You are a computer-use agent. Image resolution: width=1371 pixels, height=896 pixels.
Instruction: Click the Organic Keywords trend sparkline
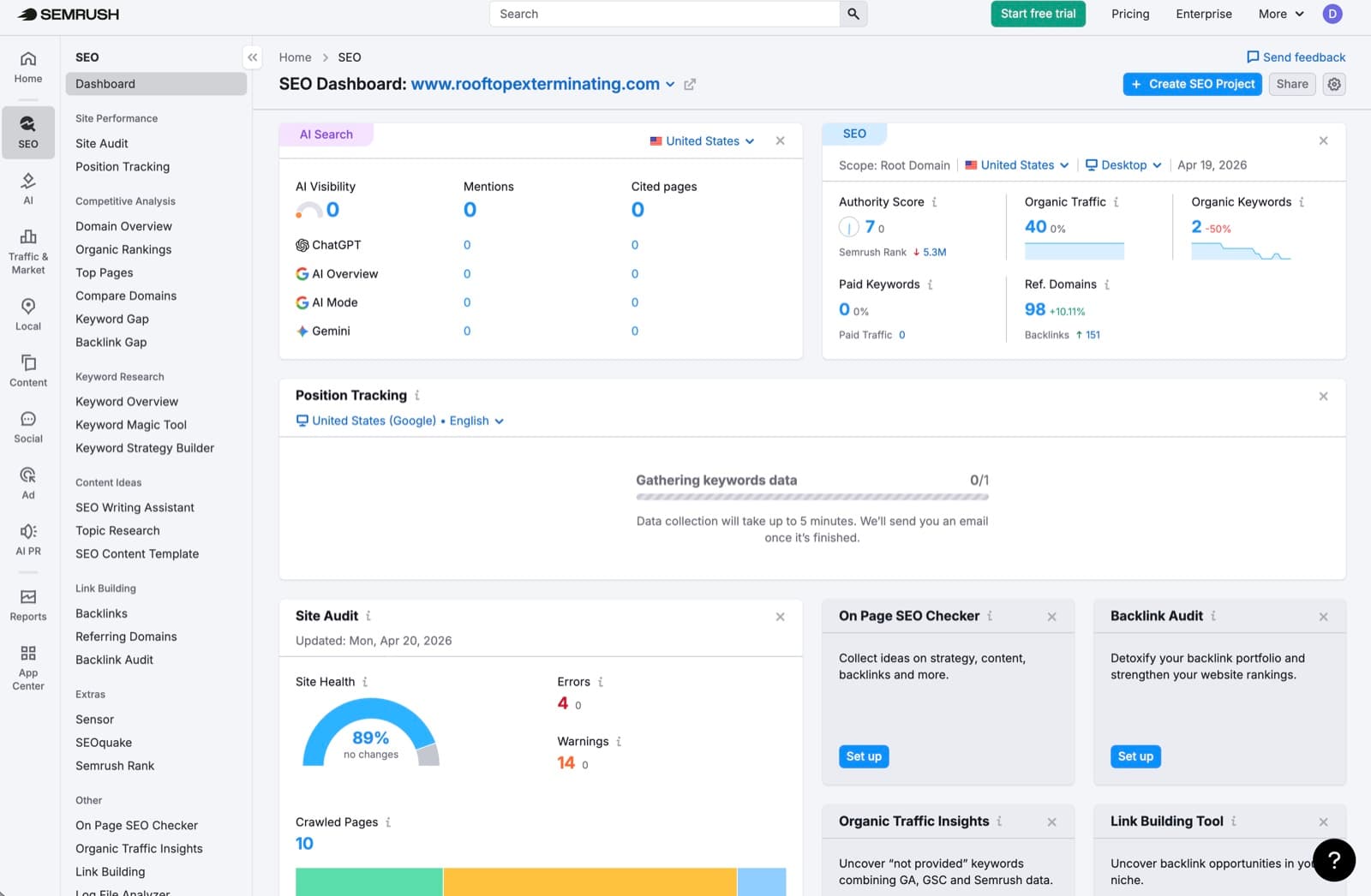click(1240, 251)
